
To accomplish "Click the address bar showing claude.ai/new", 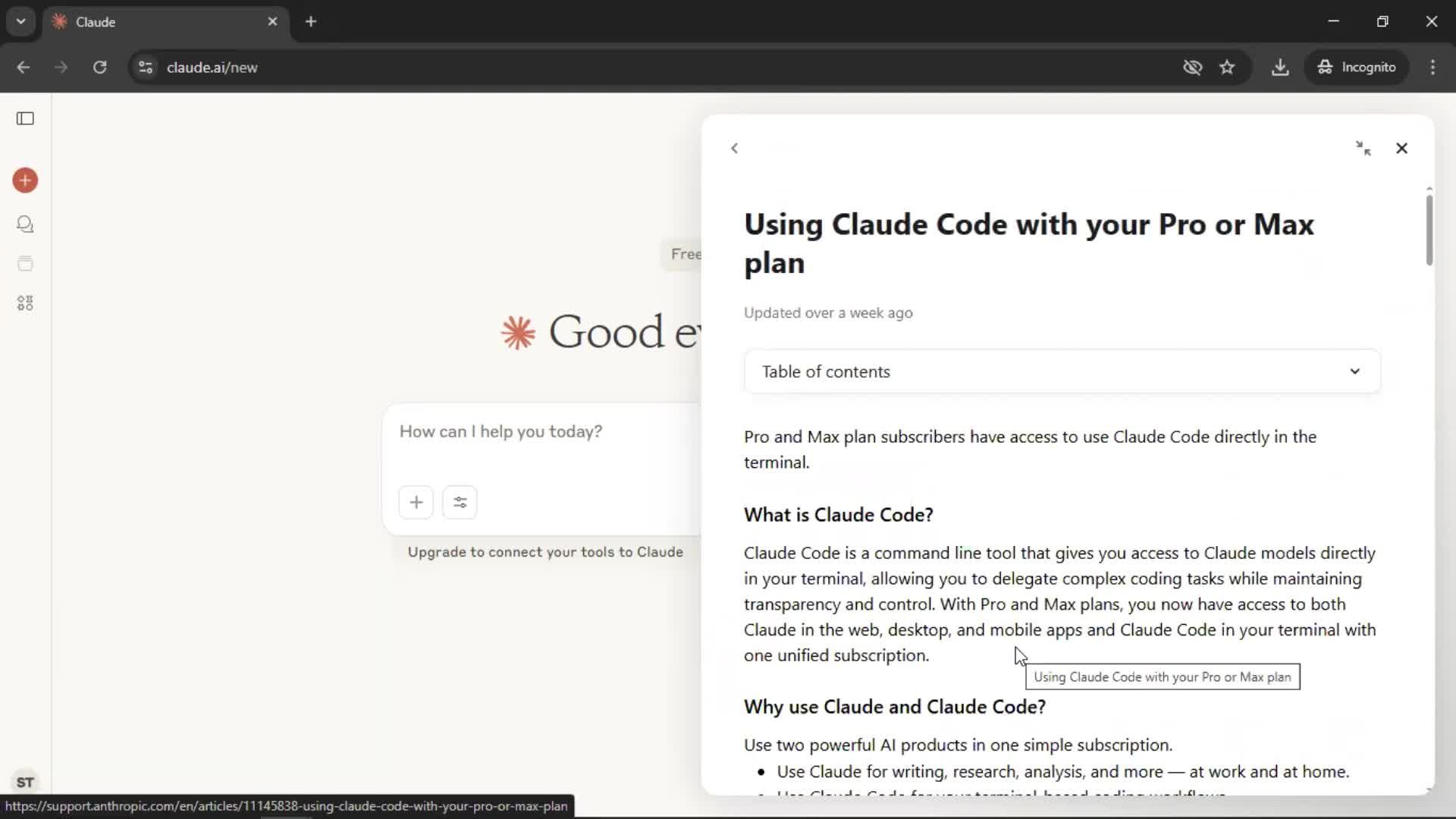I will (x=212, y=67).
